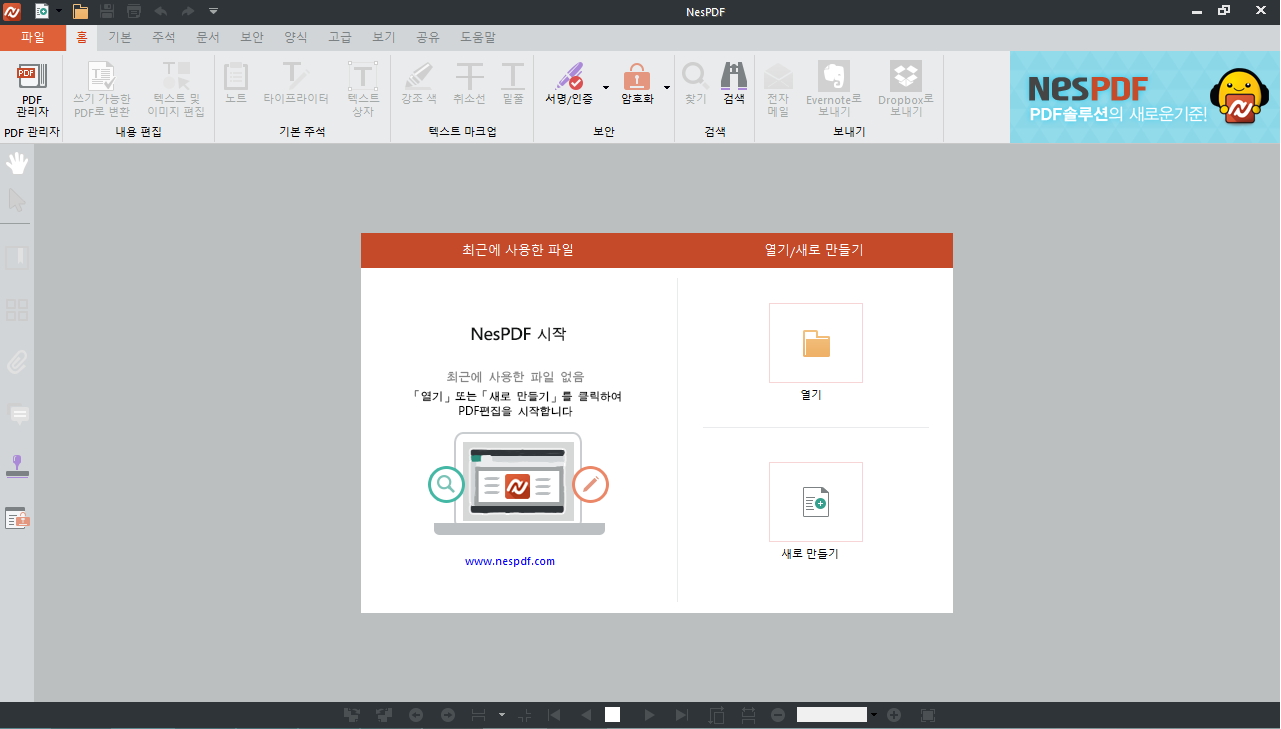Click the undo arrow in title bar
The height and width of the screenshot is (729, 1281).
tap(161, 11)
